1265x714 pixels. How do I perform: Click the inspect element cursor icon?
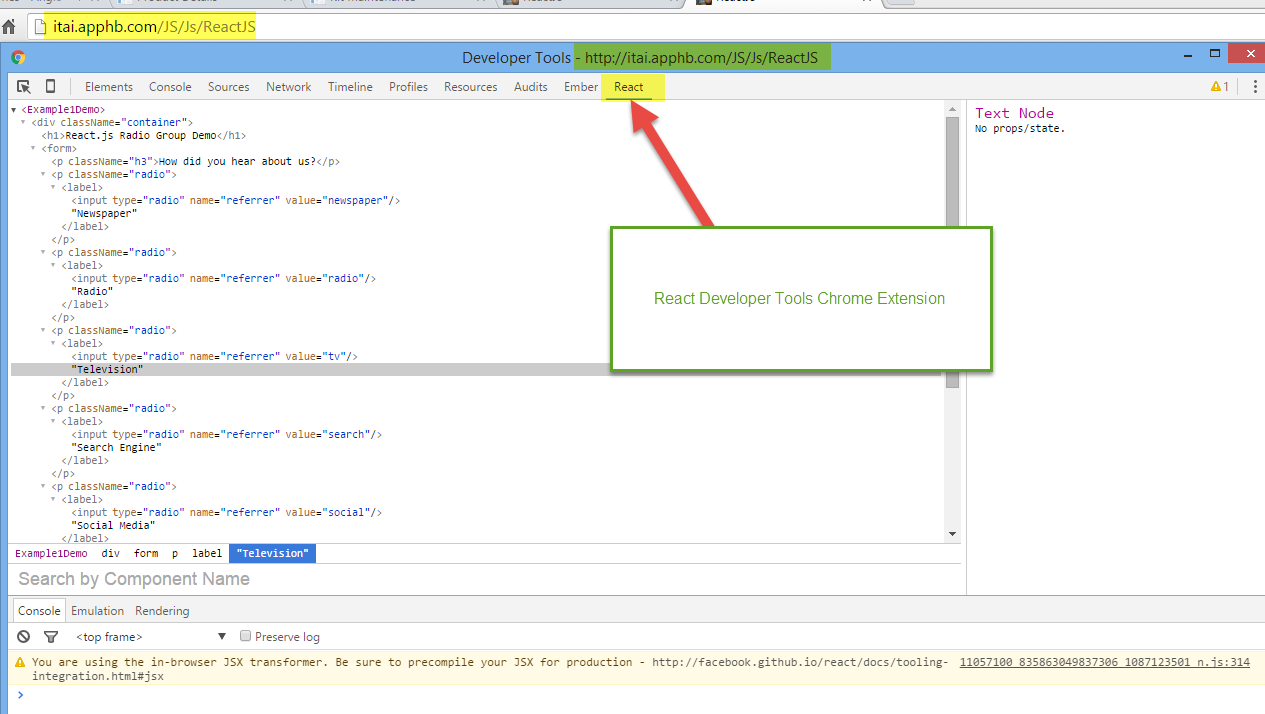pyautogui.click(x=24, y=87)
